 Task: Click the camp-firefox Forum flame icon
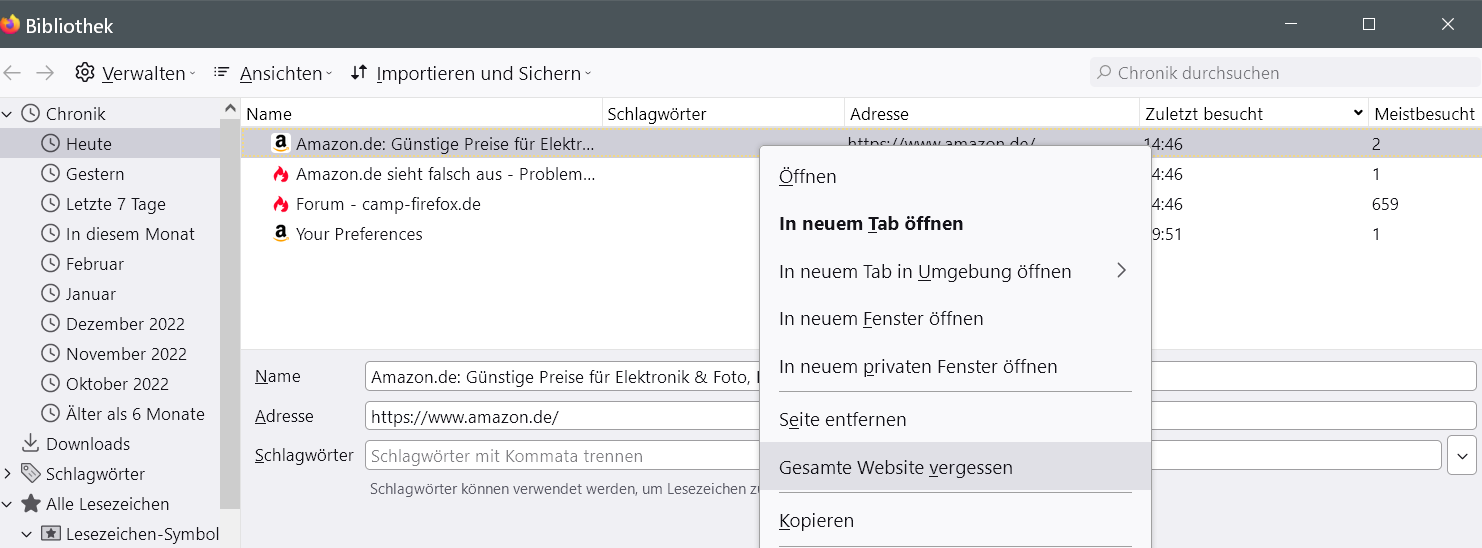281,204
